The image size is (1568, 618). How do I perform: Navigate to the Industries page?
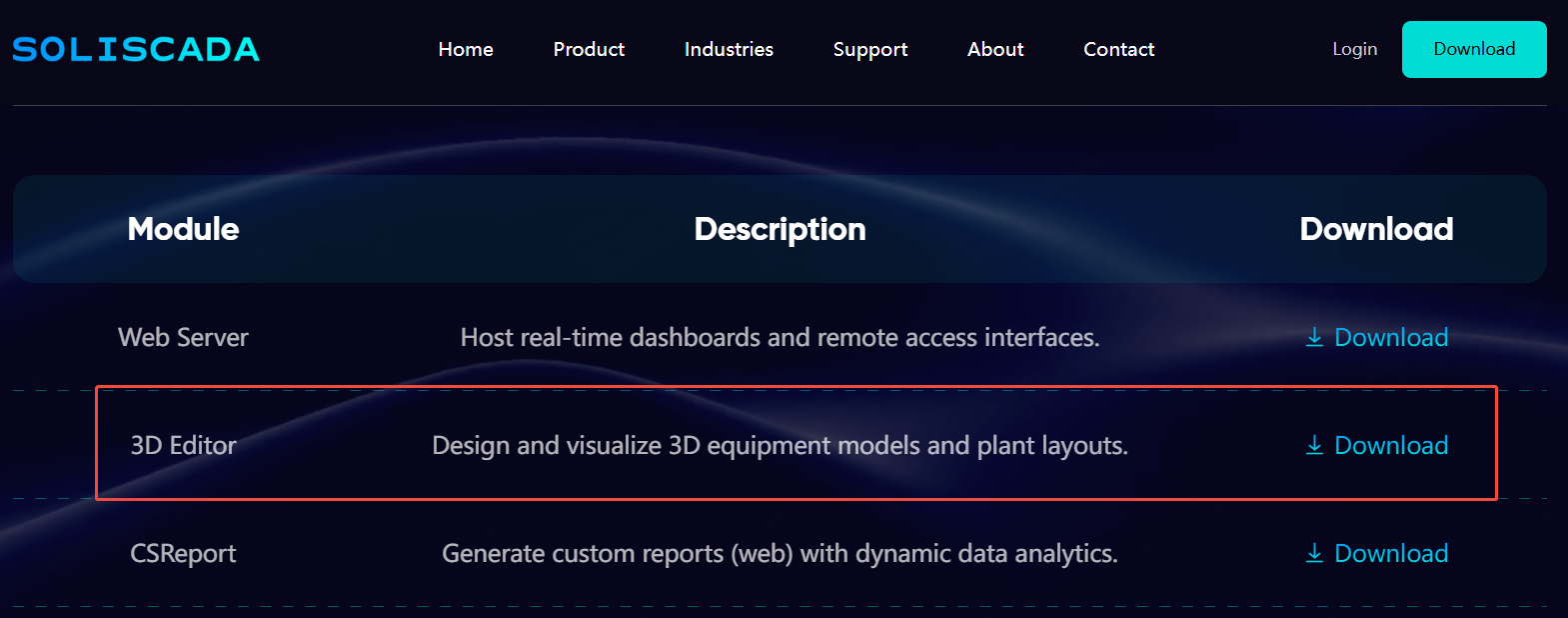[x=729, y=49]
